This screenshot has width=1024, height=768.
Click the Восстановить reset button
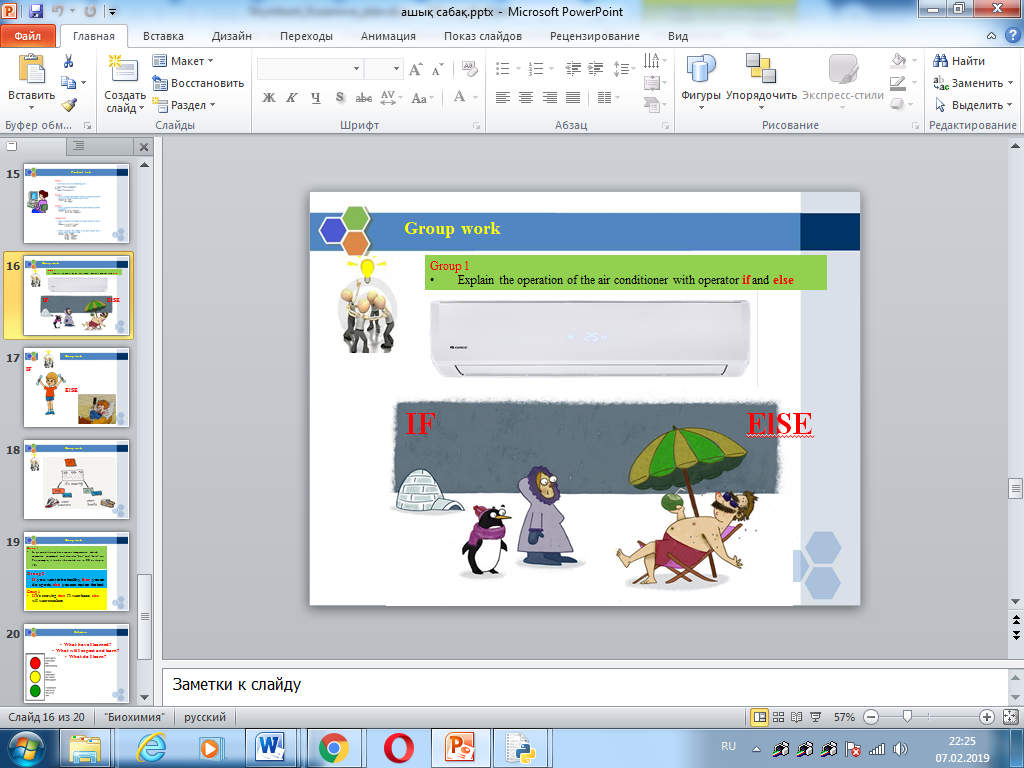pos(198,83)
